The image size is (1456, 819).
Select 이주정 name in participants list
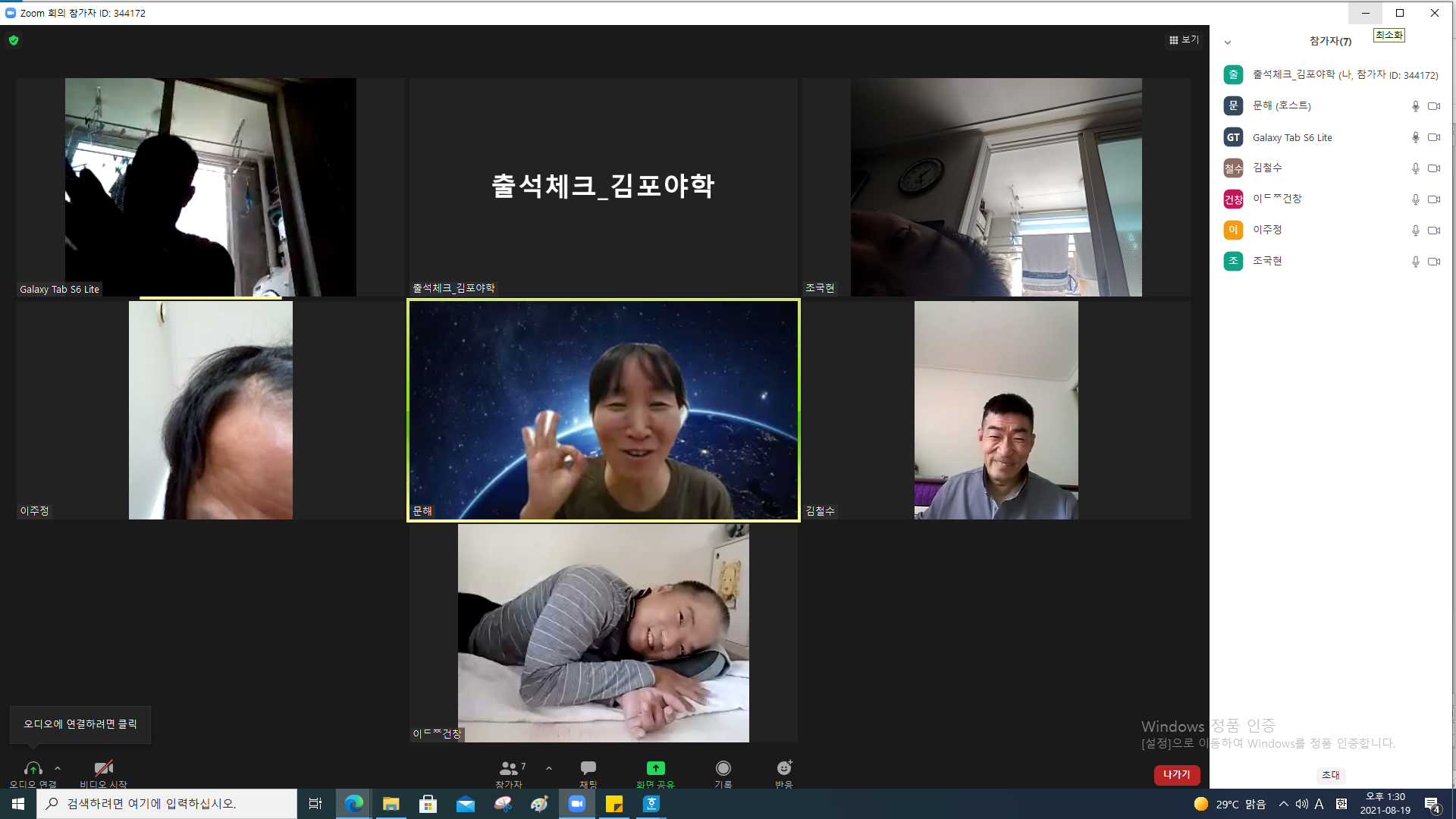pyautogui.click(x=1267, y=230)
